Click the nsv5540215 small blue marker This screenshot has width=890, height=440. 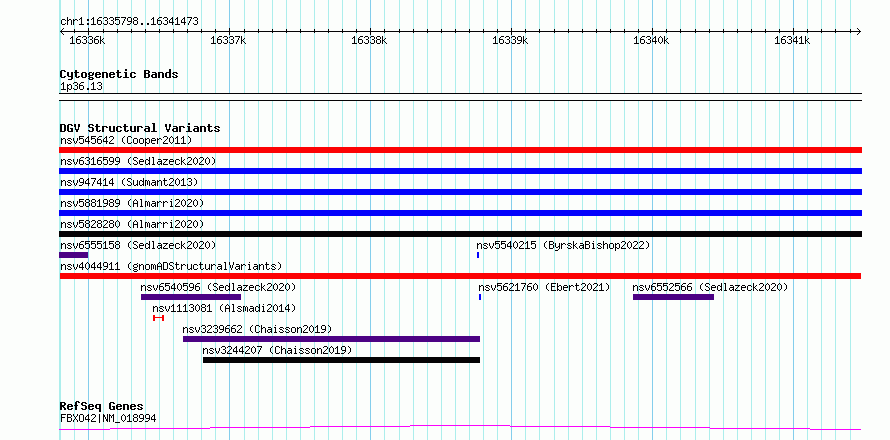click(x=478, y=255)
